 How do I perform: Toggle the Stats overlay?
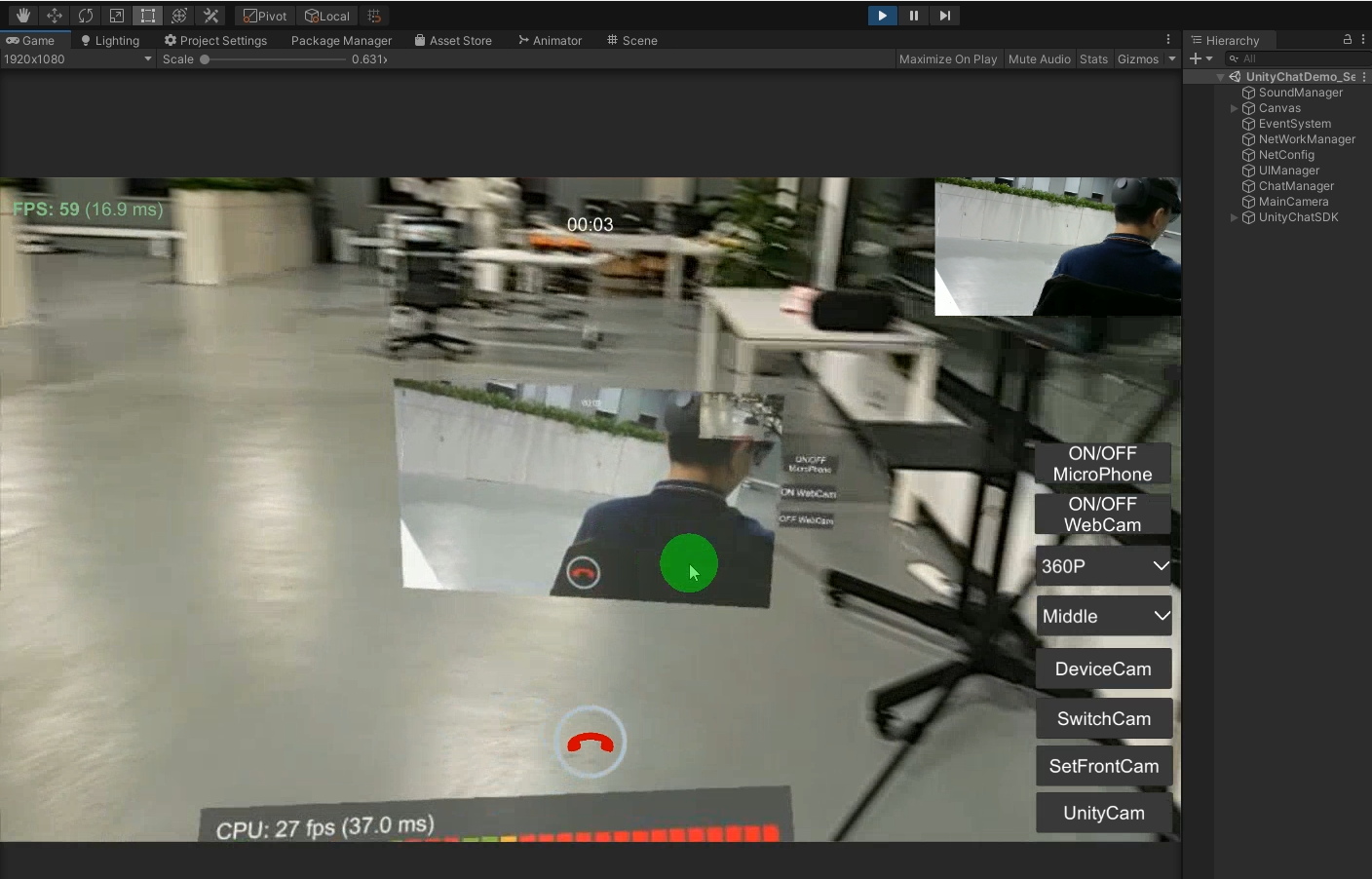(x=1093, y=59)
